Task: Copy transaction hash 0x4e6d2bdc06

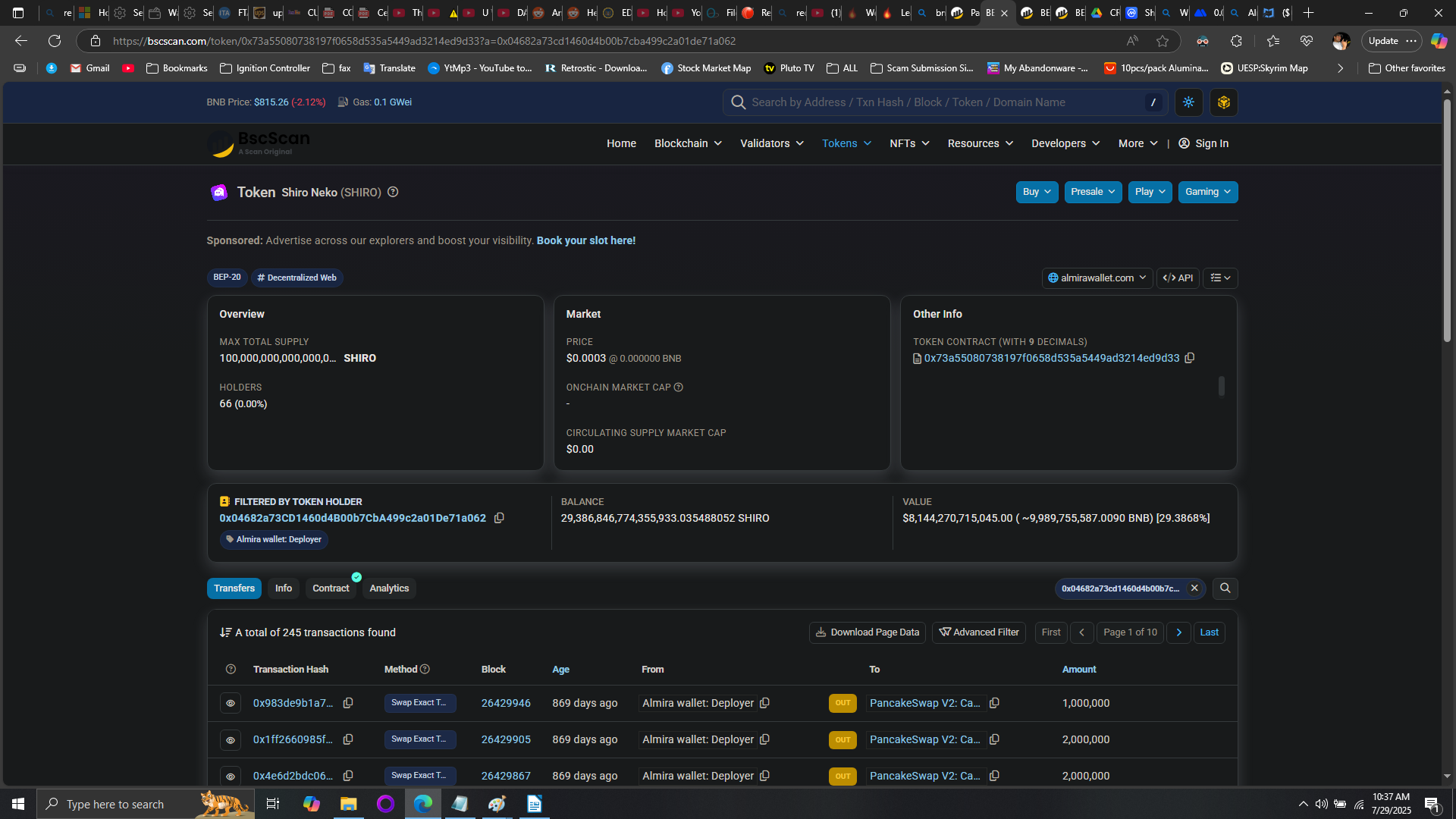Action: point(348,776)
